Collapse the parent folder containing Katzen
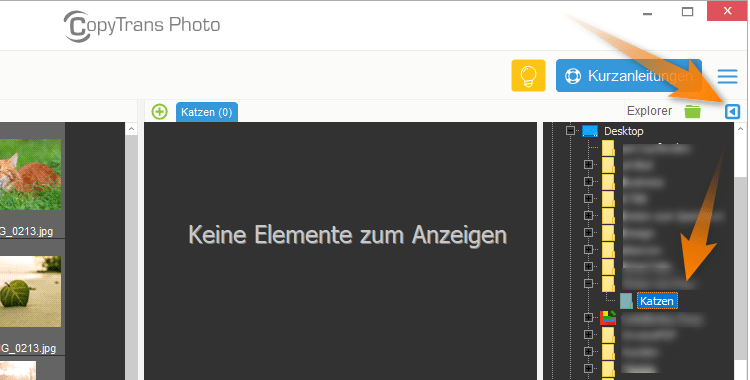This screenshot has width=750, height=380. (588, 283)
